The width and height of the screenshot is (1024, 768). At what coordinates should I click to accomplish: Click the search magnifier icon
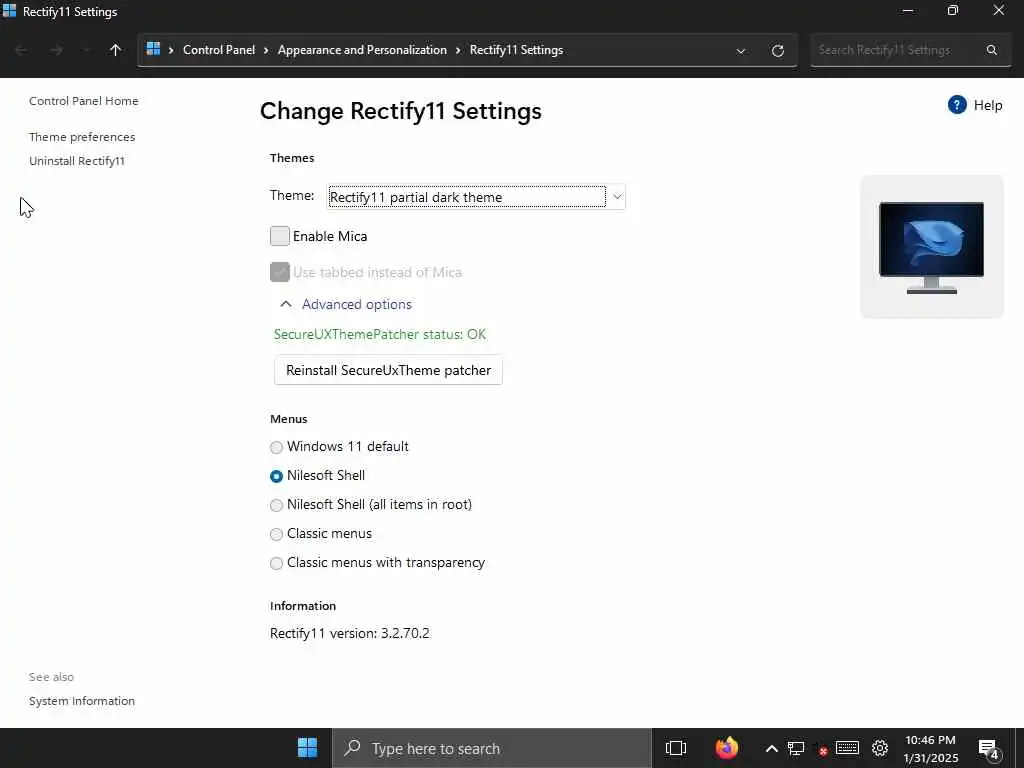[x=992, y=50]
